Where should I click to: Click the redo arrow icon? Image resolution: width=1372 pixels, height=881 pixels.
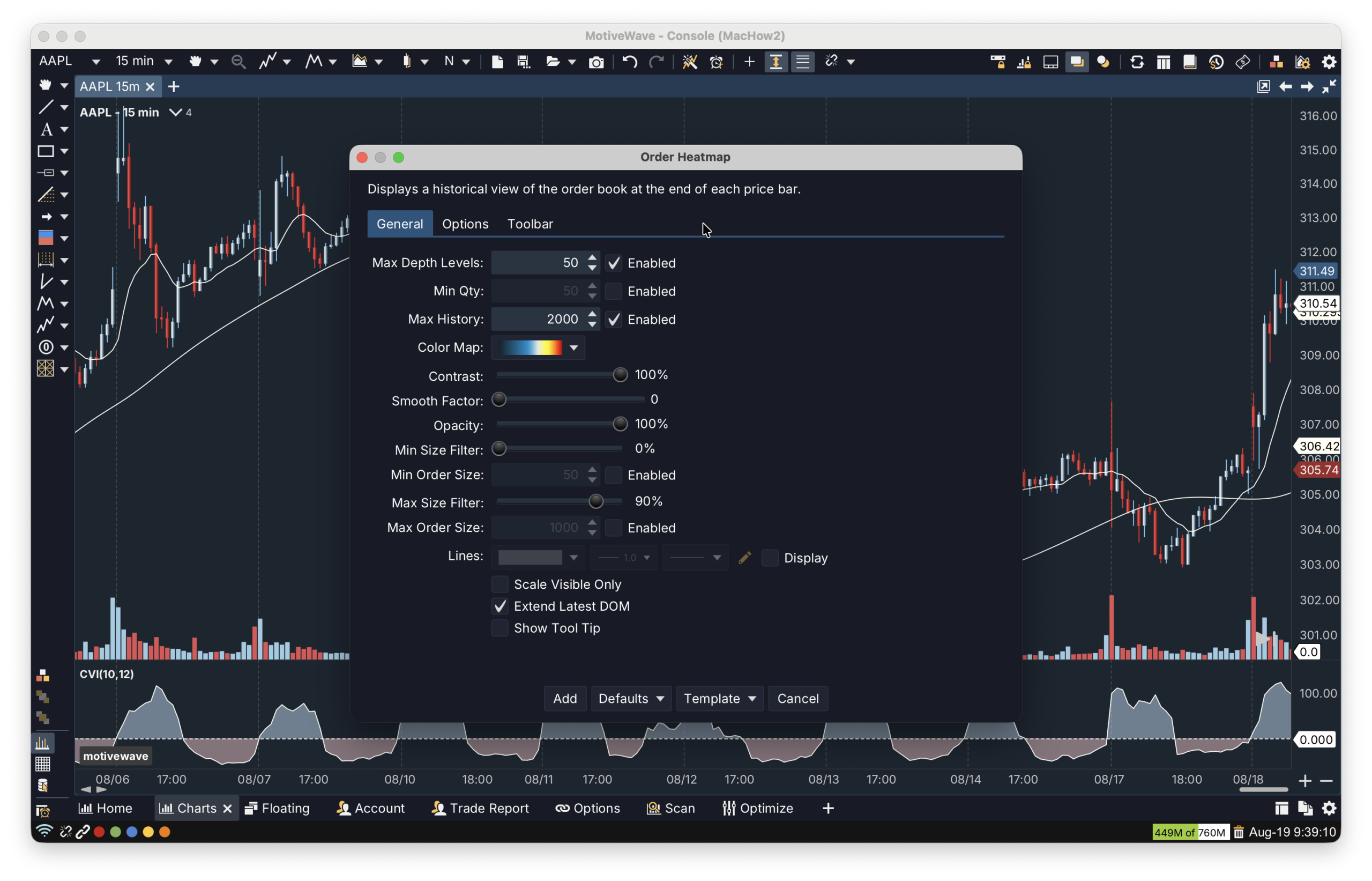pyautogui.click(x=657, y=61)
